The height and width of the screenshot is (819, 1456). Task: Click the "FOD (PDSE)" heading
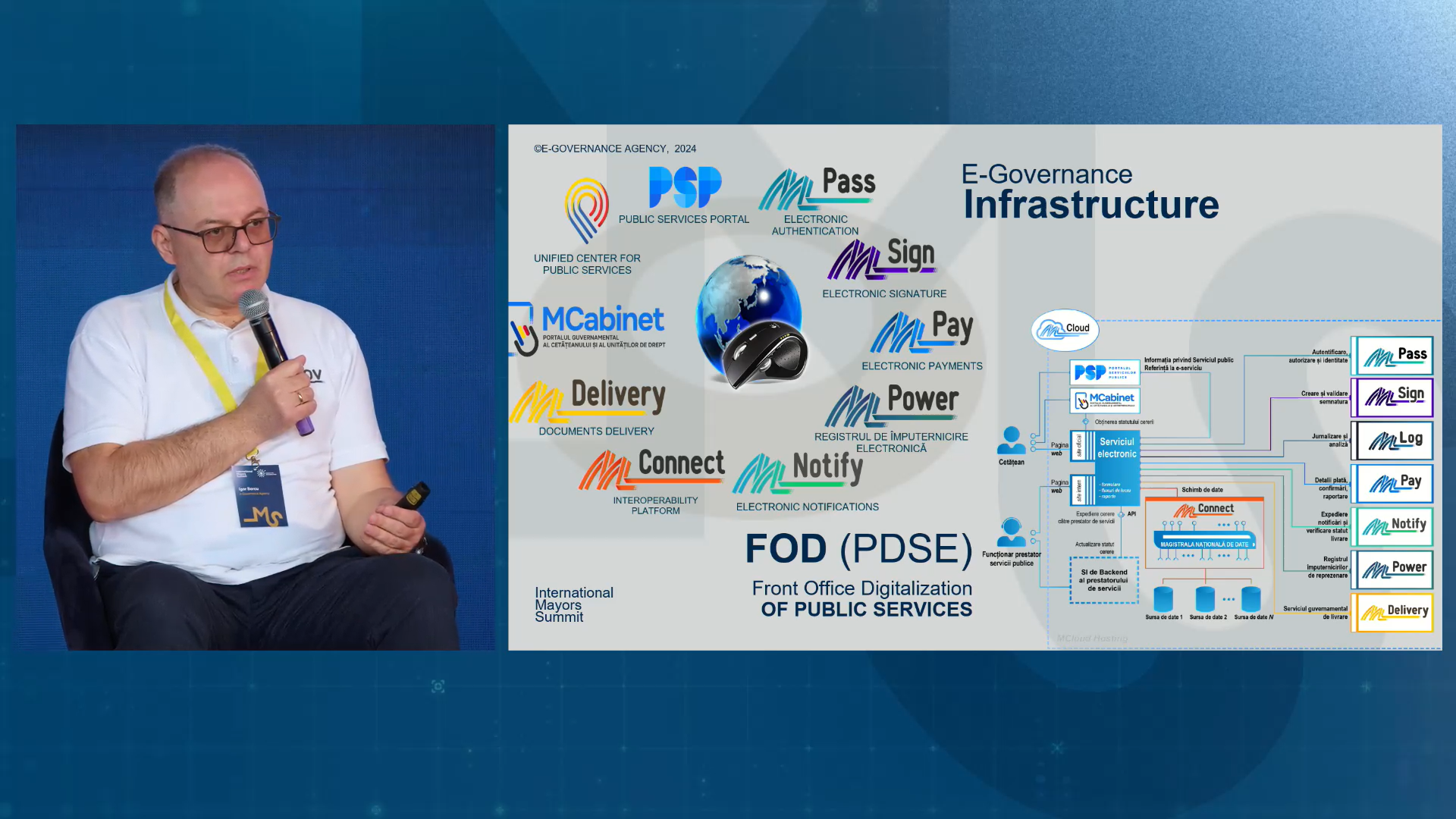[x=858, y=549]
